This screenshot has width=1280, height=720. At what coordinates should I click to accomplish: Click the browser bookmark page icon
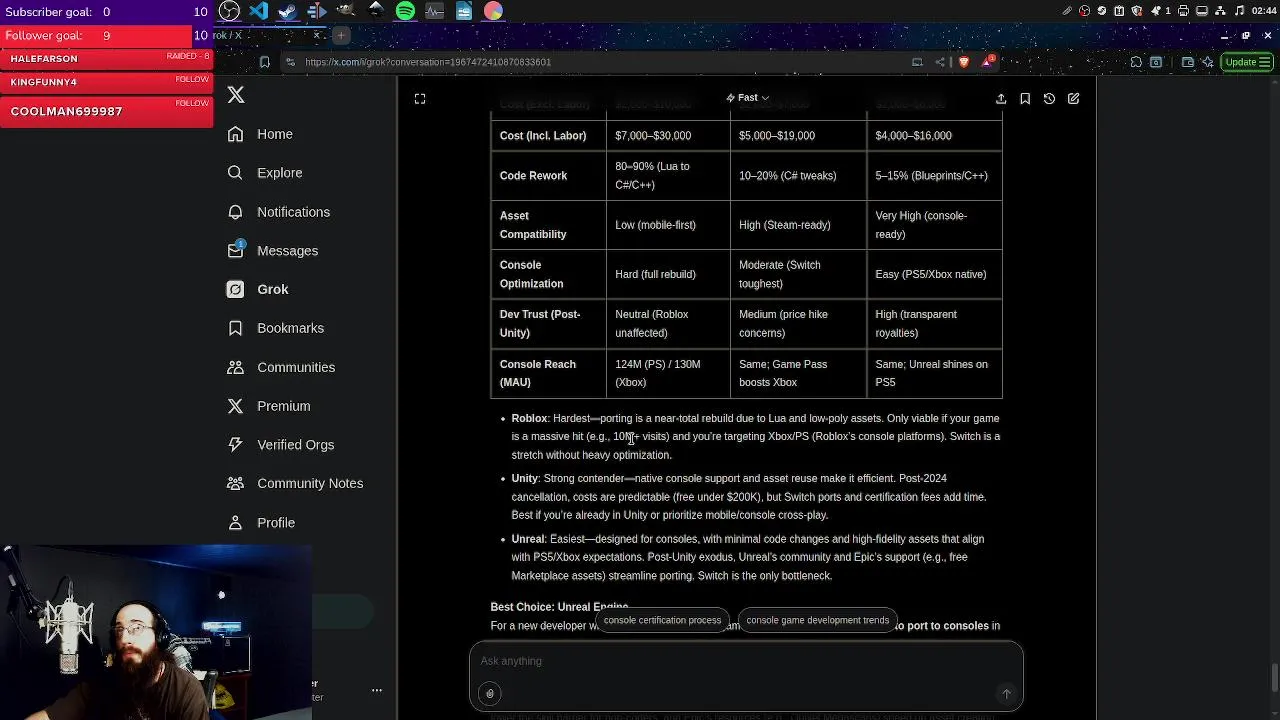pyautogui.click(x=265, y=62)
